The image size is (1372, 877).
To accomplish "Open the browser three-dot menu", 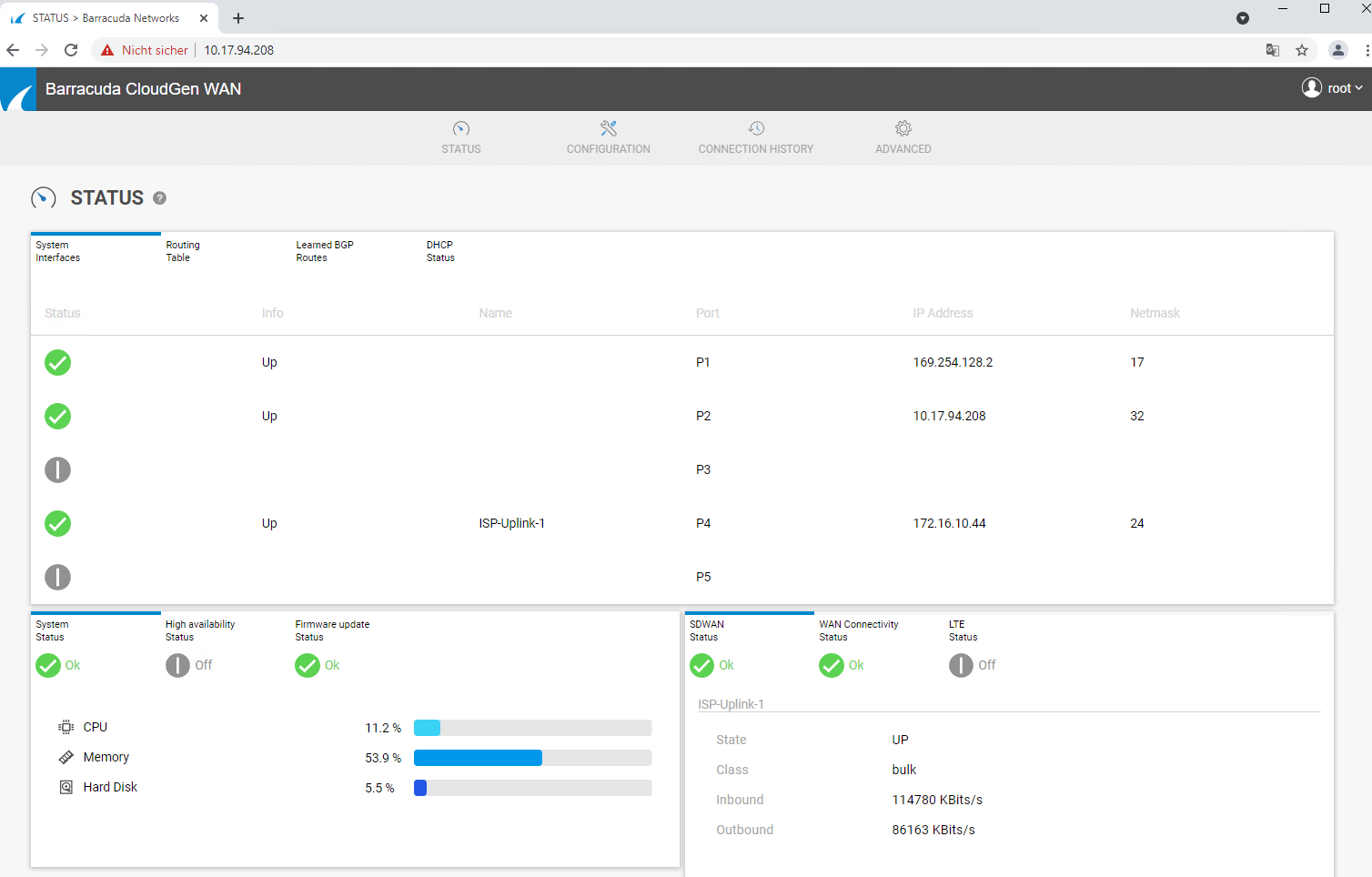I will [x=1367, y=50].
